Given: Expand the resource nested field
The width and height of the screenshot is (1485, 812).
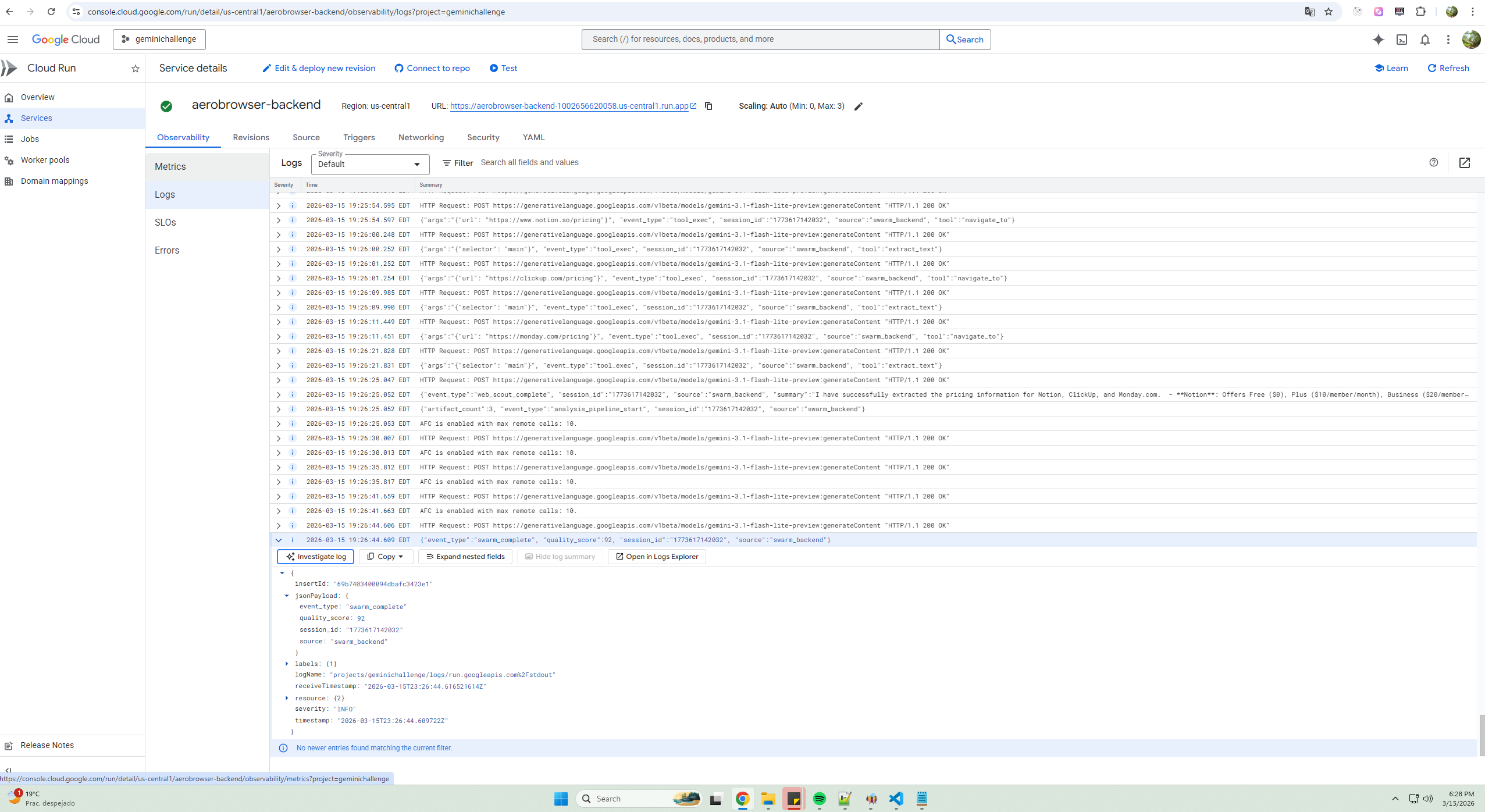Looking at the screenshot, I should pyautogui.click(x=287, y=698).
